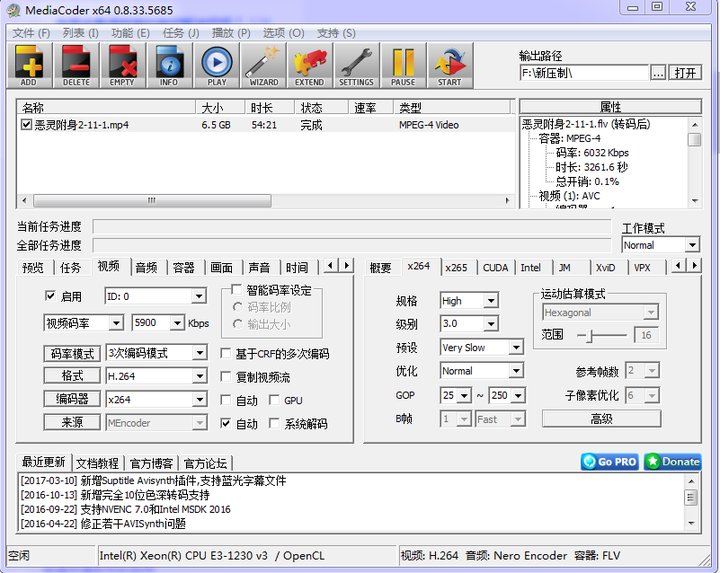The height and width of the screenshot is (573, 720).
Task: Click the START transcoding icon
Action: tap(450, 65)
